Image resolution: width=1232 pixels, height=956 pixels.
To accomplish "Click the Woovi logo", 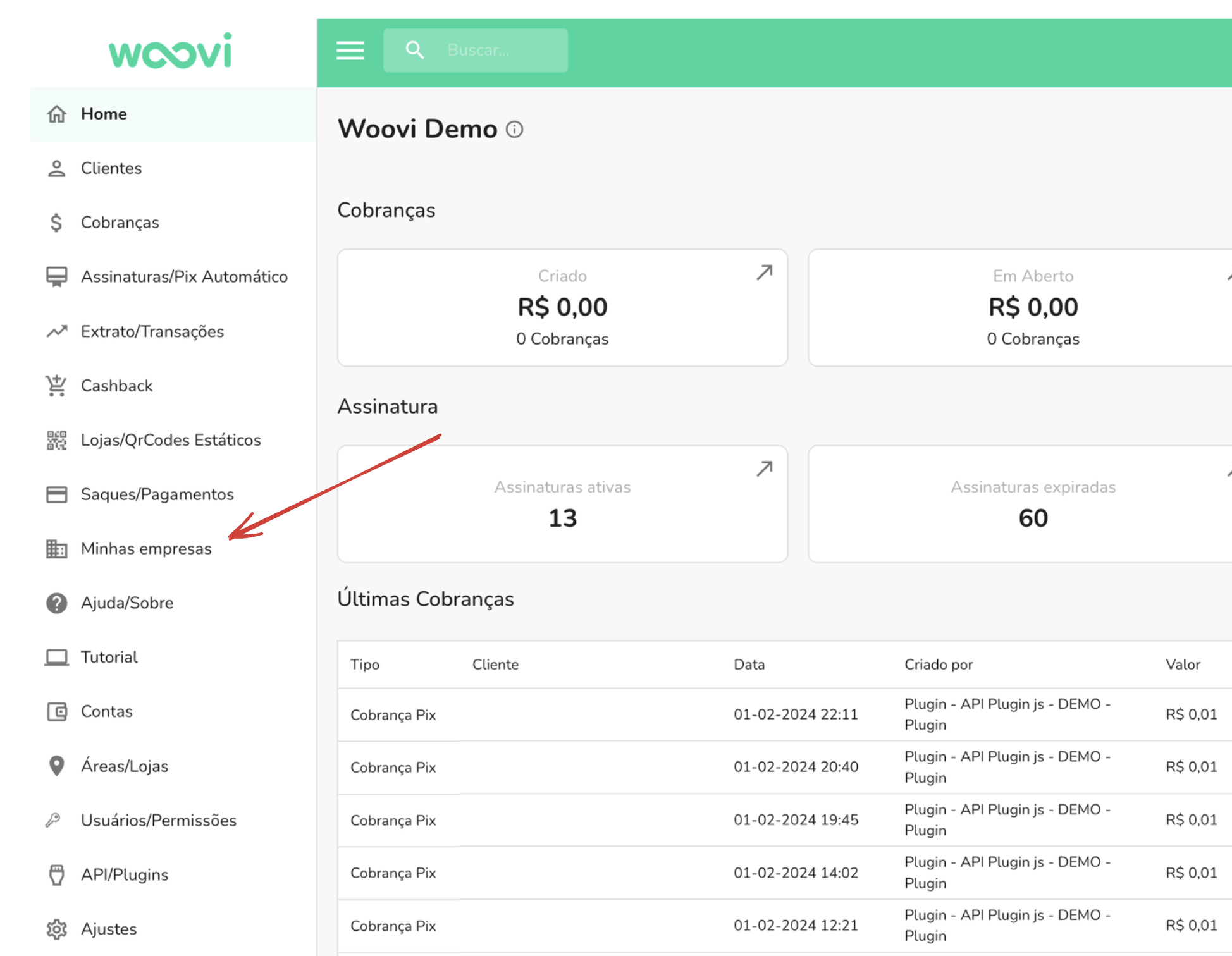I will 170,51.
